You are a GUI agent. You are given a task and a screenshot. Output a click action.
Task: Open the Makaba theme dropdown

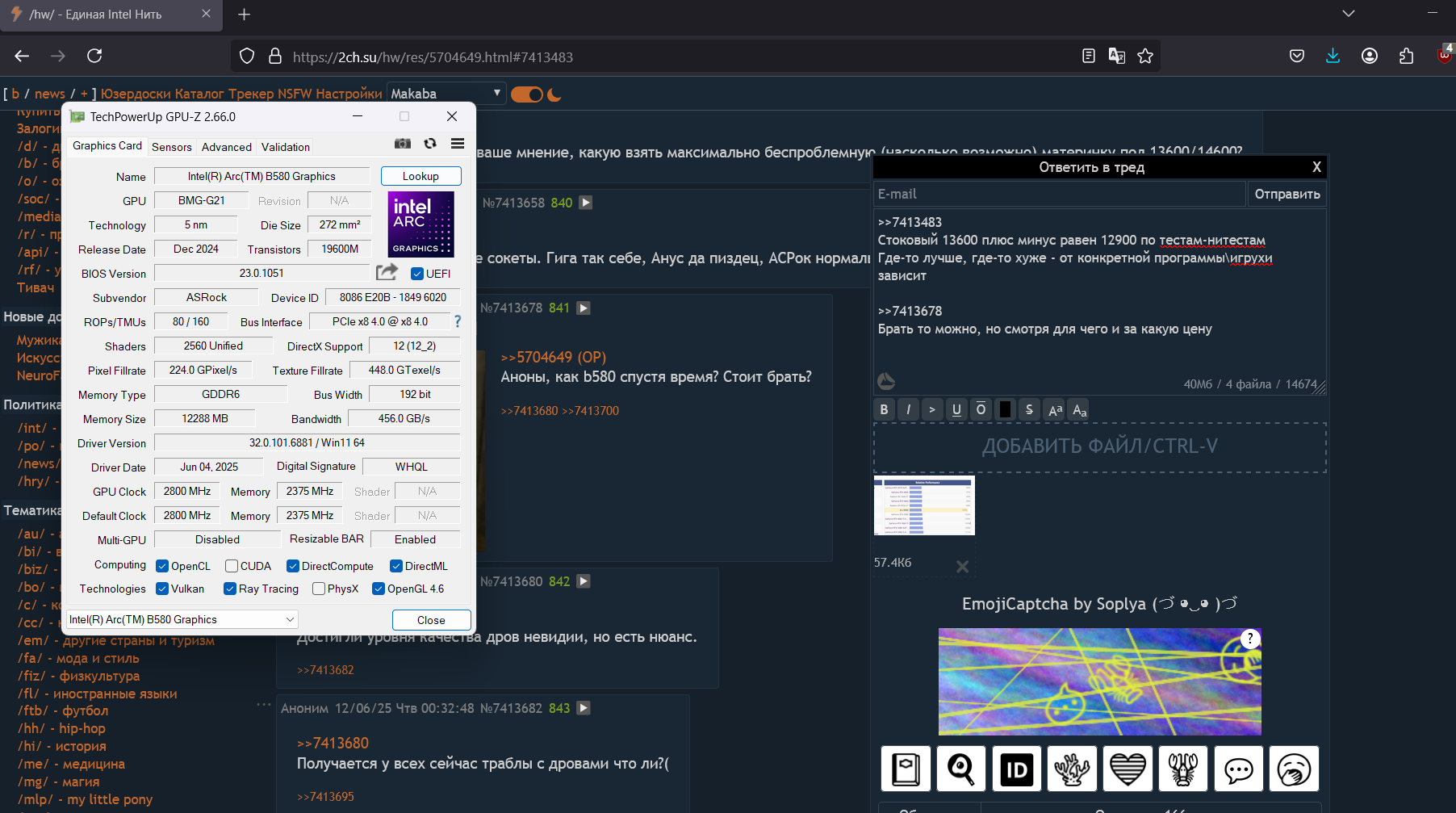(446, 94)
